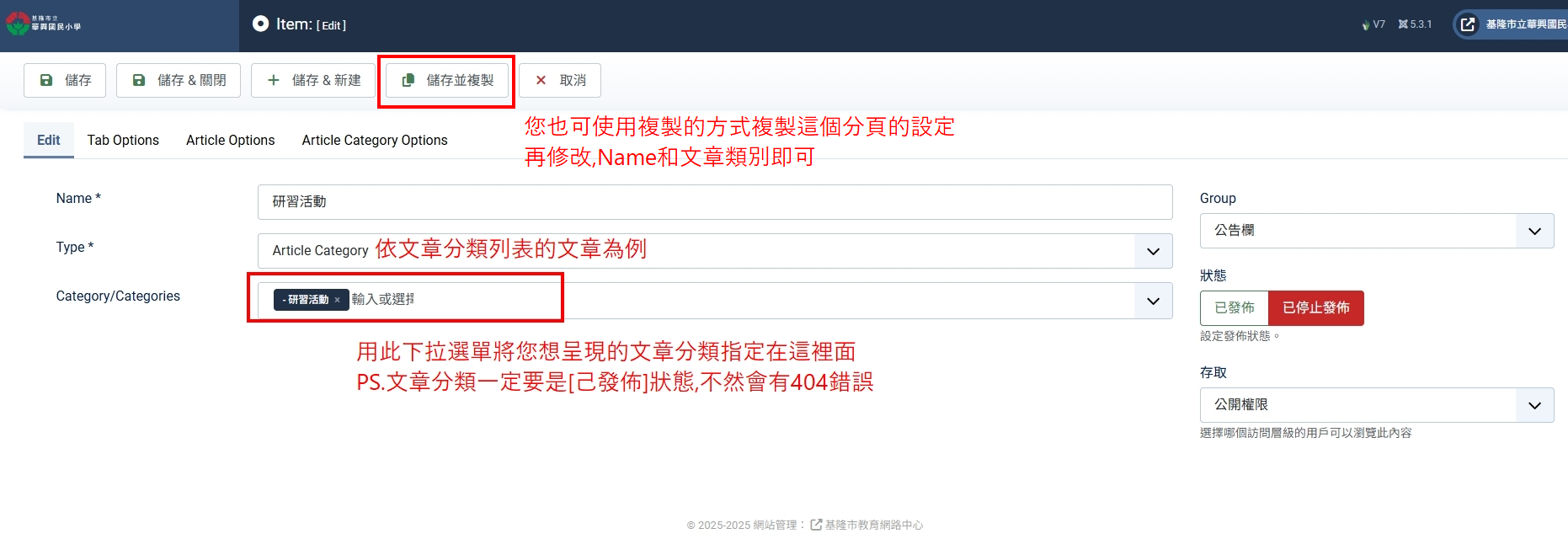
Task: Click the 儲存並複製 save as copy button
Action: (x=447, y=80)
